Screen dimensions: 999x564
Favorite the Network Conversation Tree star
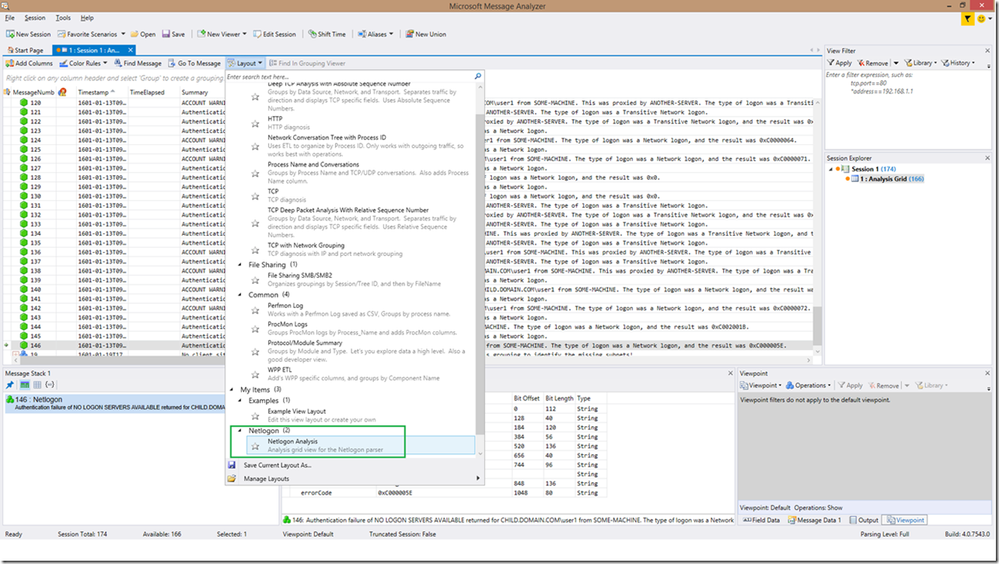255,147
